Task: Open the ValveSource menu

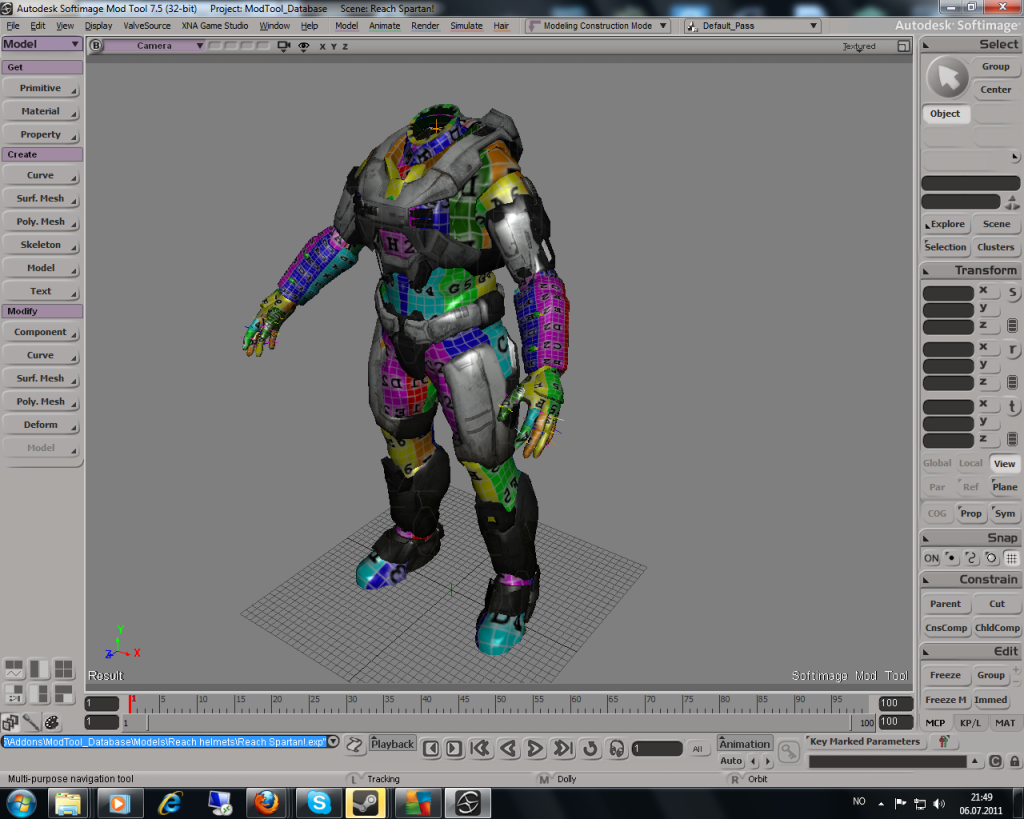Action: coord(147,25)
